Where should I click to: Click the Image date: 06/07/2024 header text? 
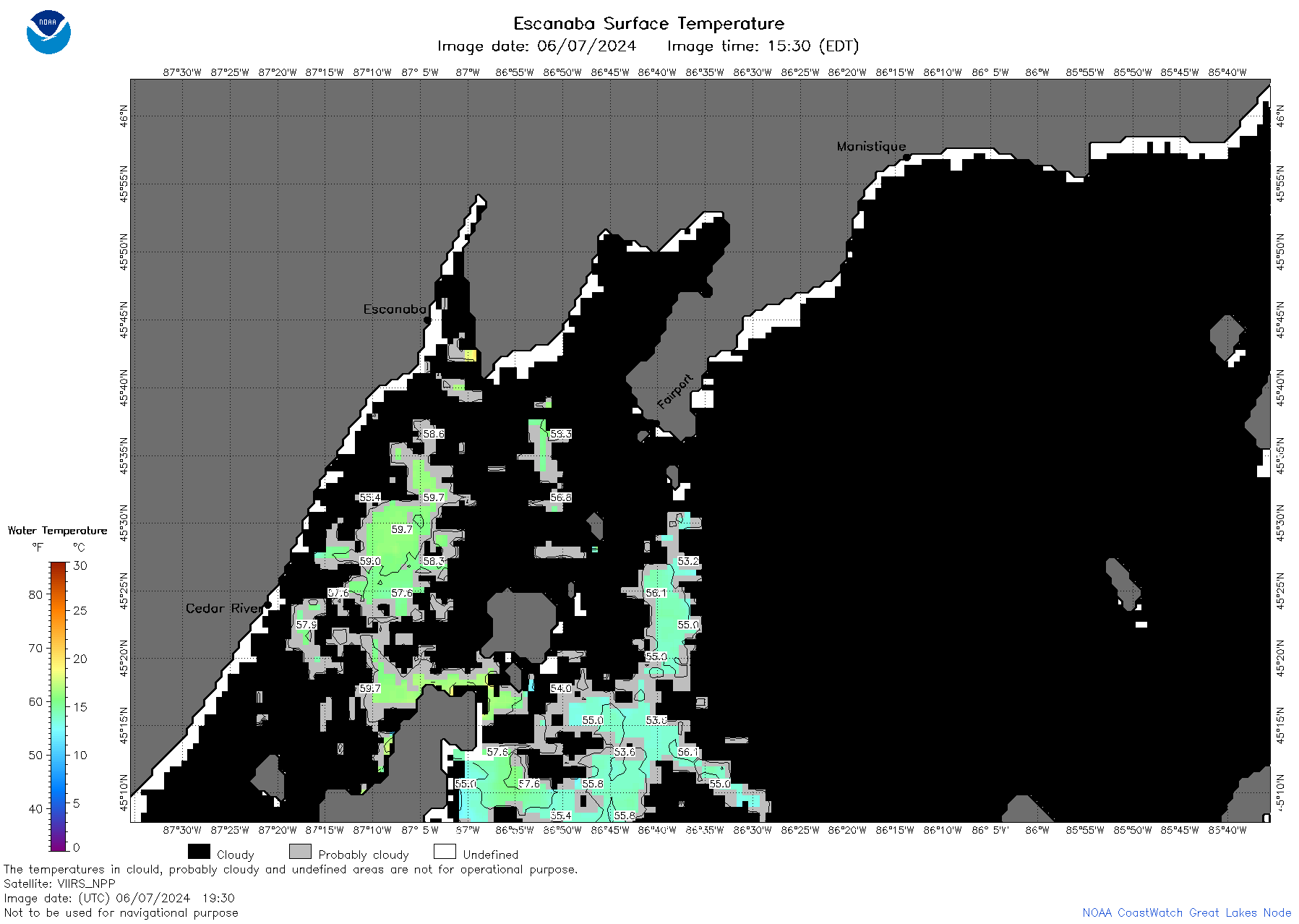tap(536, 46)
